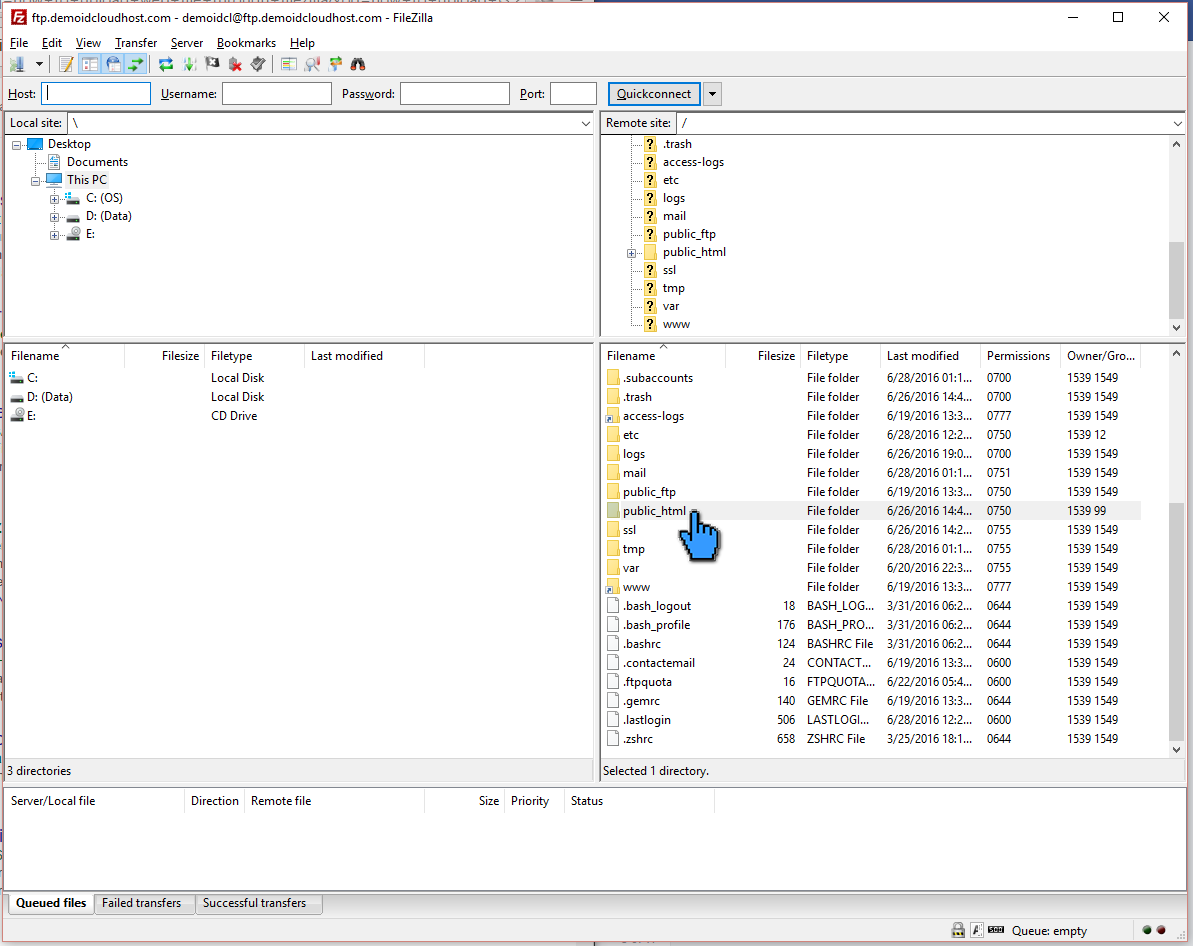
Task: Toggle the local directory tree view
Action: pos(90,64)
